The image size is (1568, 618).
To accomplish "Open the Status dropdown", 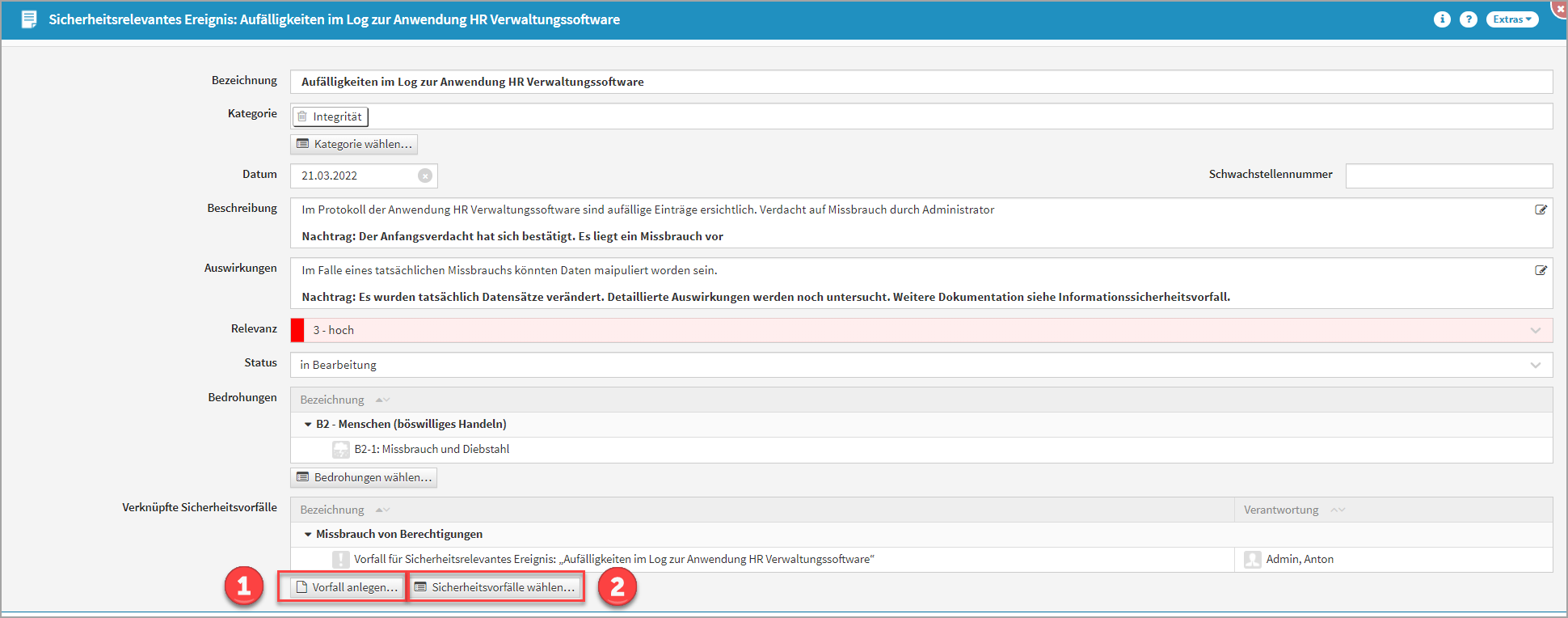I will coord(1535,365).
